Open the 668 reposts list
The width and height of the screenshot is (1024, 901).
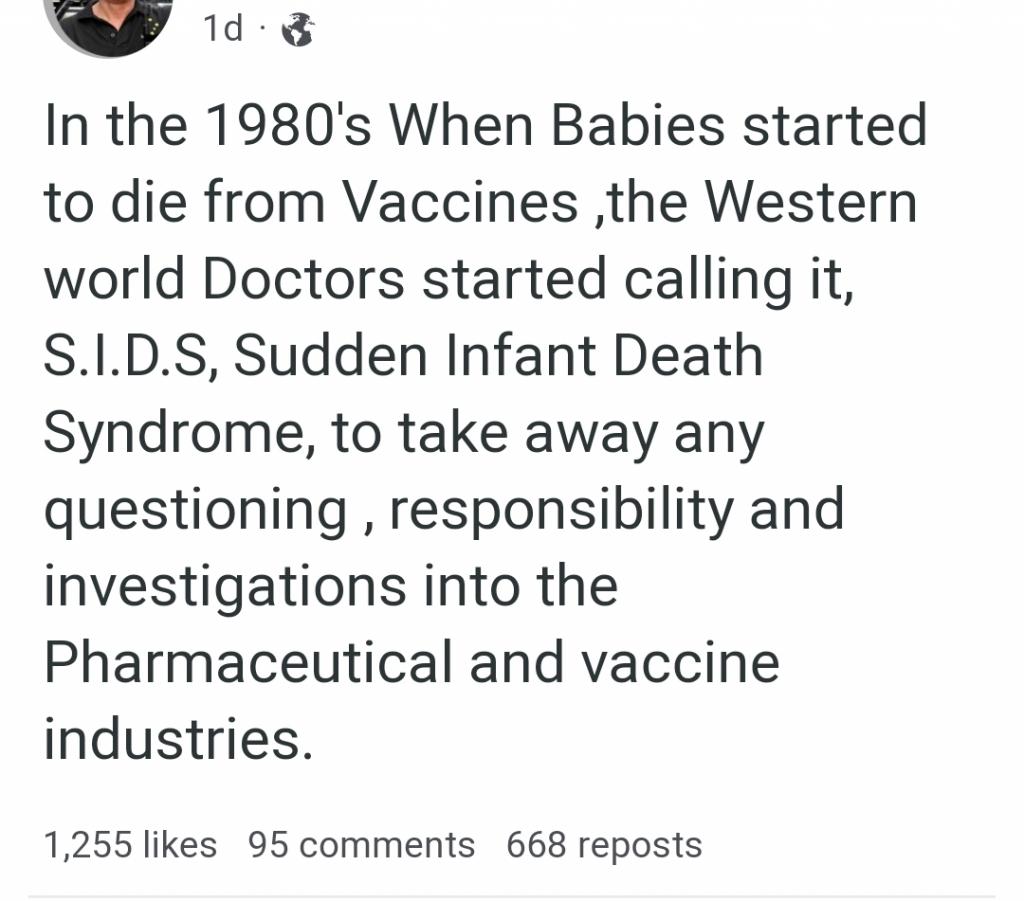(x=604, y=845)
